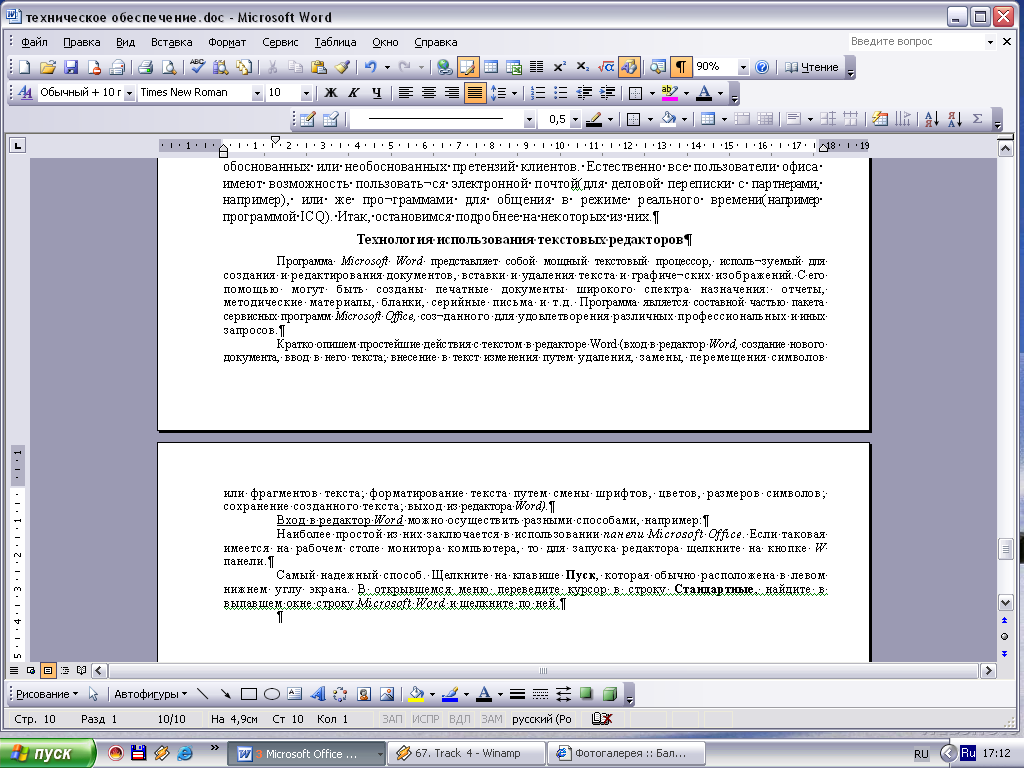Image resolution: width=1024 pixels, height=768 pixels.
Task: Toggle Italic (К) formatting
Action: click(353, 93)
